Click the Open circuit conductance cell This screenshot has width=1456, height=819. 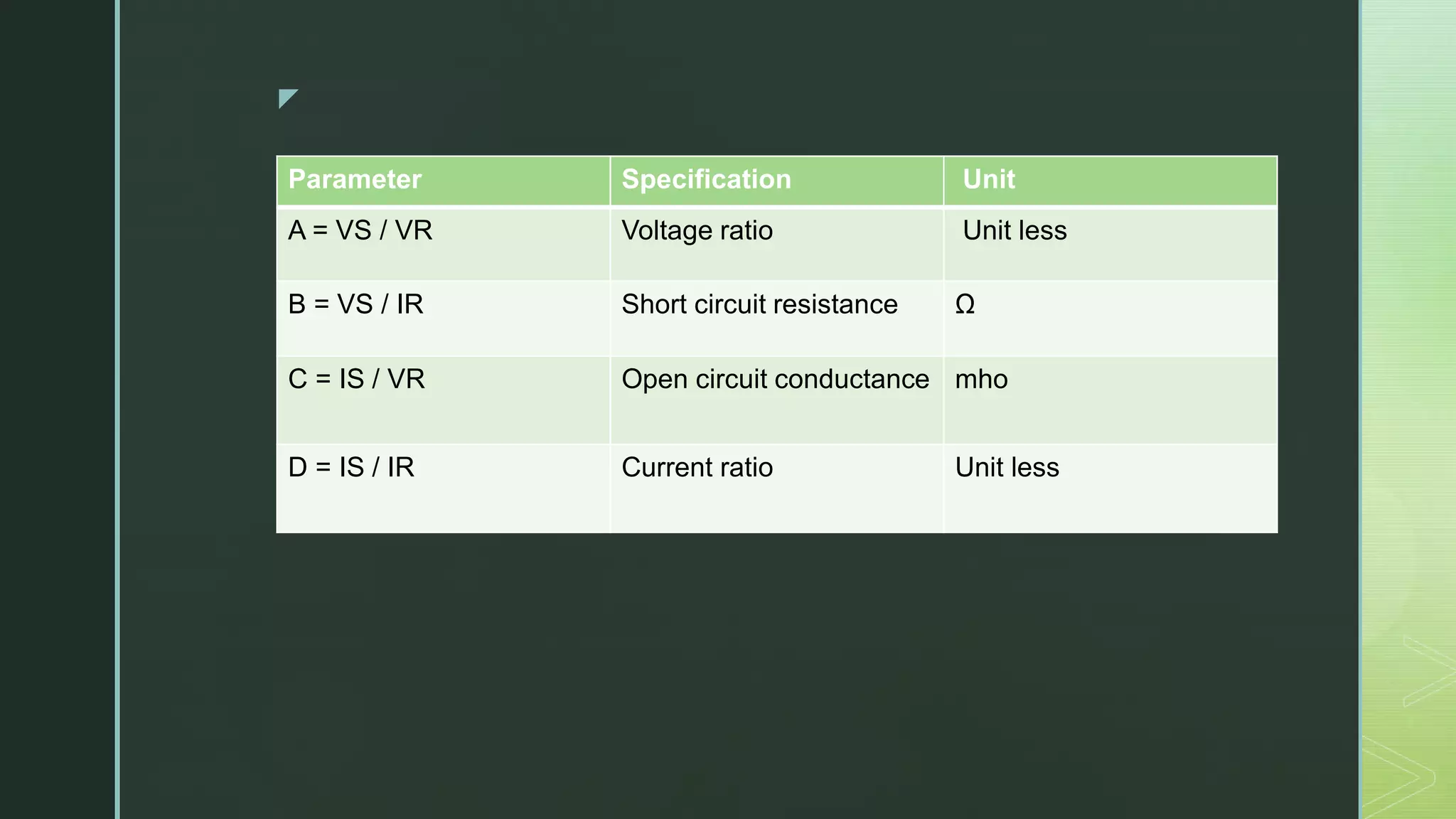[775, 380]
